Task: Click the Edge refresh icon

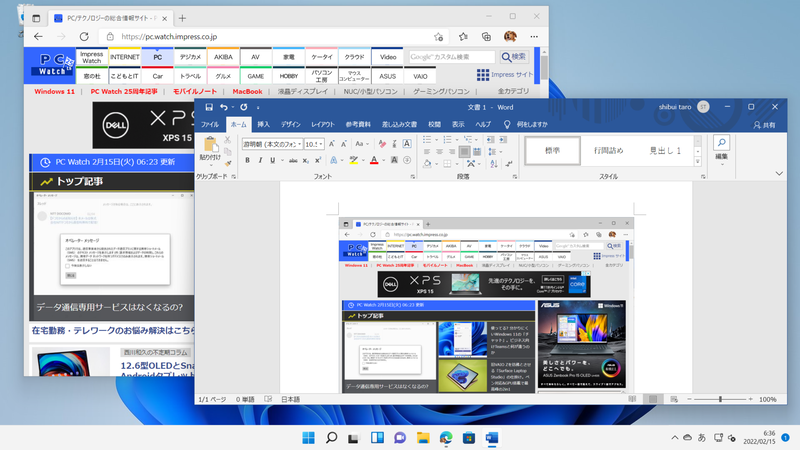Action: click(84, 37)
